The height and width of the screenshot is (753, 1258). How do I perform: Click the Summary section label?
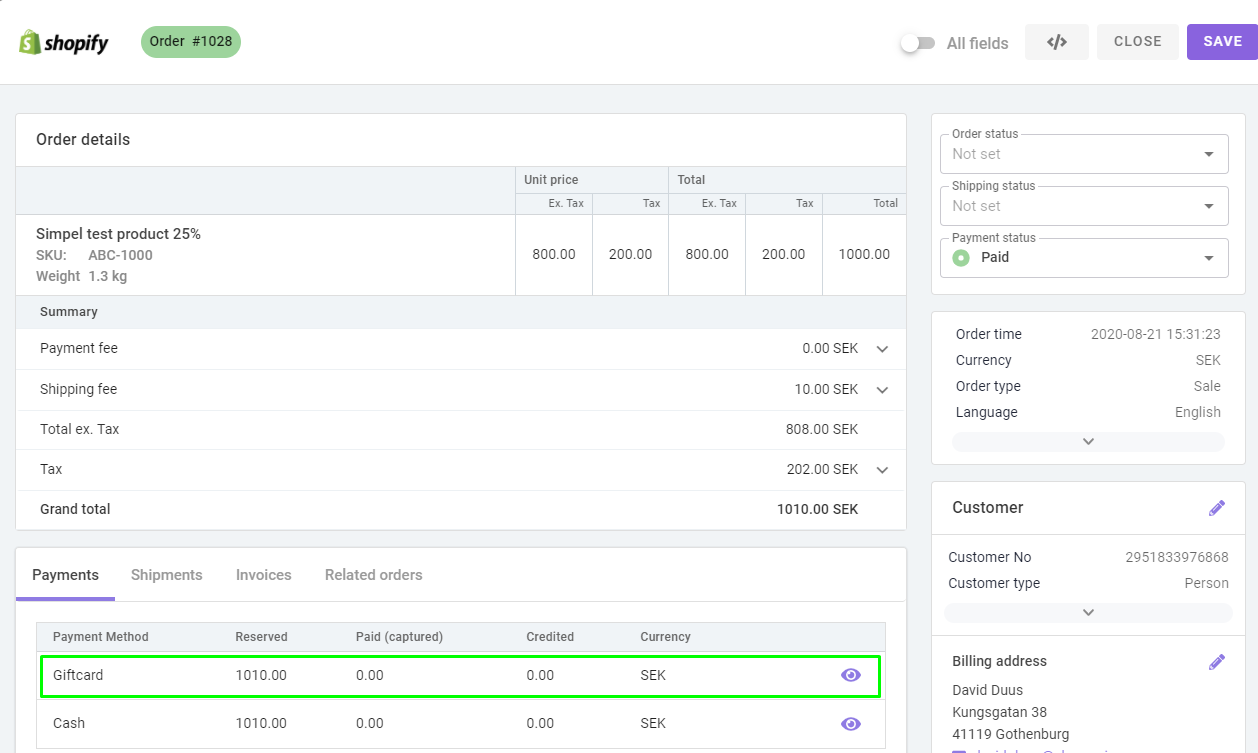(x=69, y=312)
